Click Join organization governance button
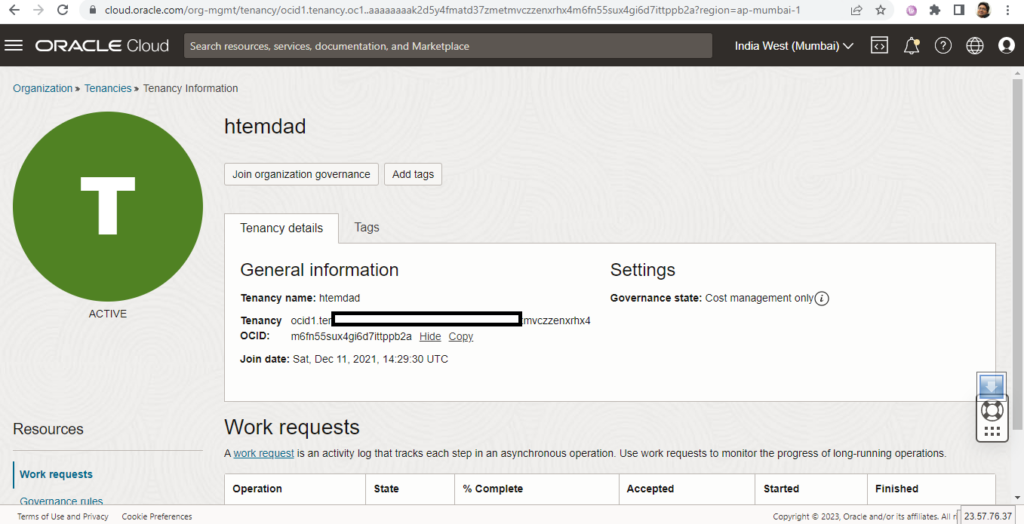The height and width of the screenshot is (524, 1024). pyautogui.click(x=301, y=174)
